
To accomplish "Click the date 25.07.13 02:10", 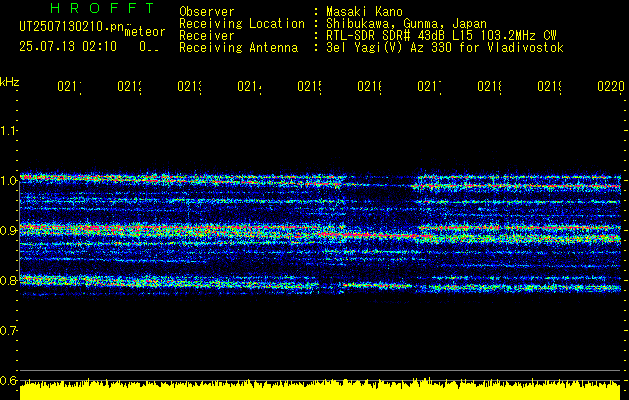I will (68, 47).
